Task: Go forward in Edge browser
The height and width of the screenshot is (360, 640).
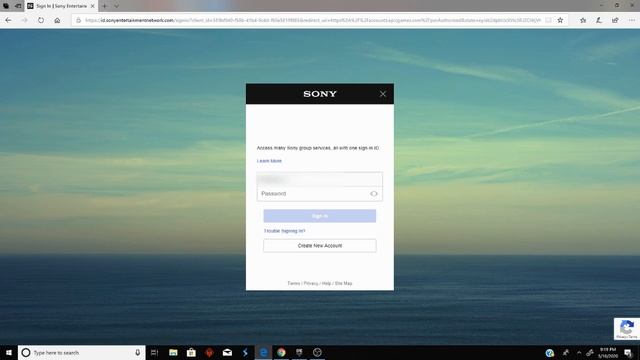Action: point(24,20)
